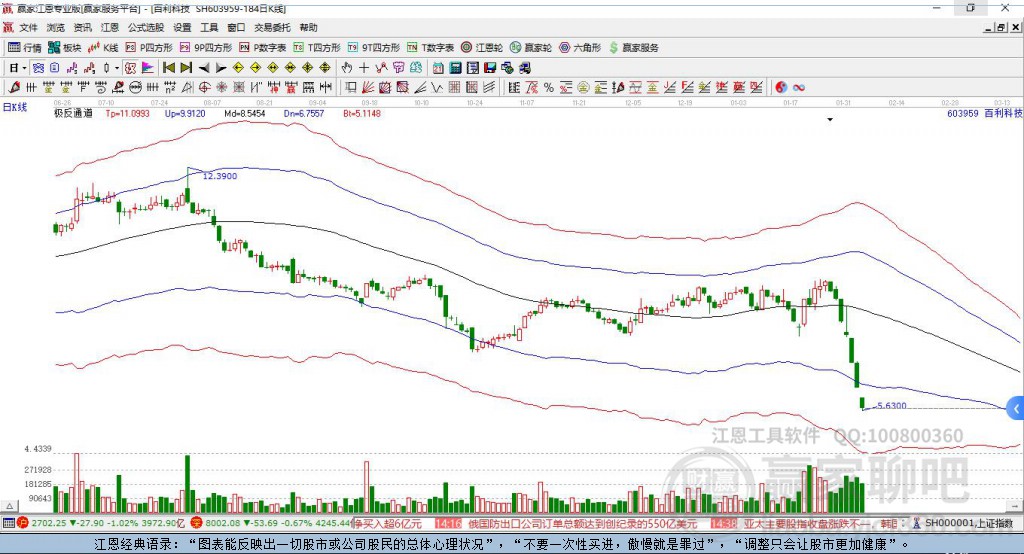The height and width of the screenshot is (554, 1024).
Task: Open the 工具 menu
Action: (x=209, y=27)
